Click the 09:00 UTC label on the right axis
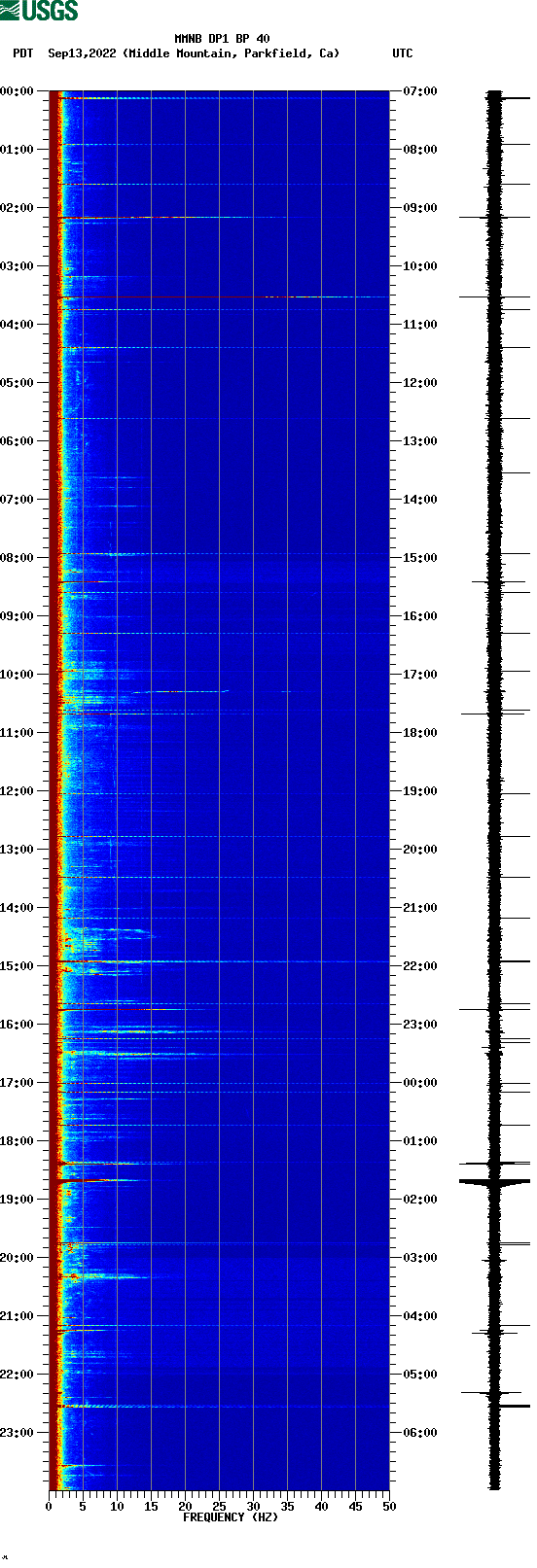Image resolution: width=537 pixels, height=1568 pixels. point(420,208)
